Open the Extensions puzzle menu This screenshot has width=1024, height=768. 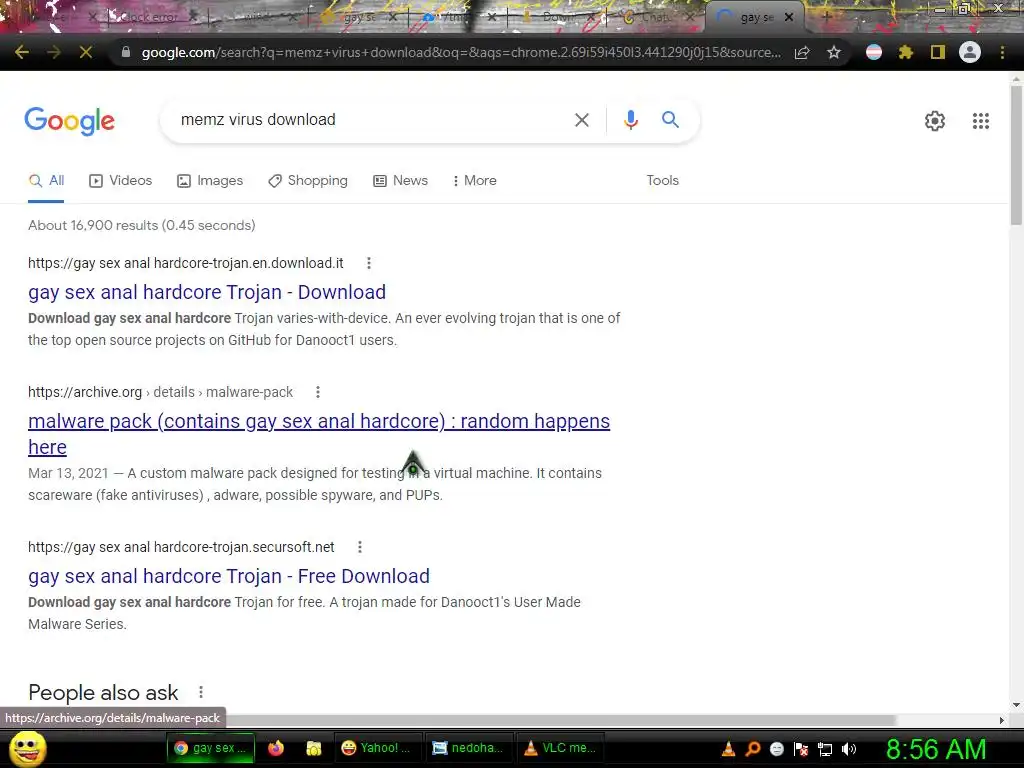(906, 52)
